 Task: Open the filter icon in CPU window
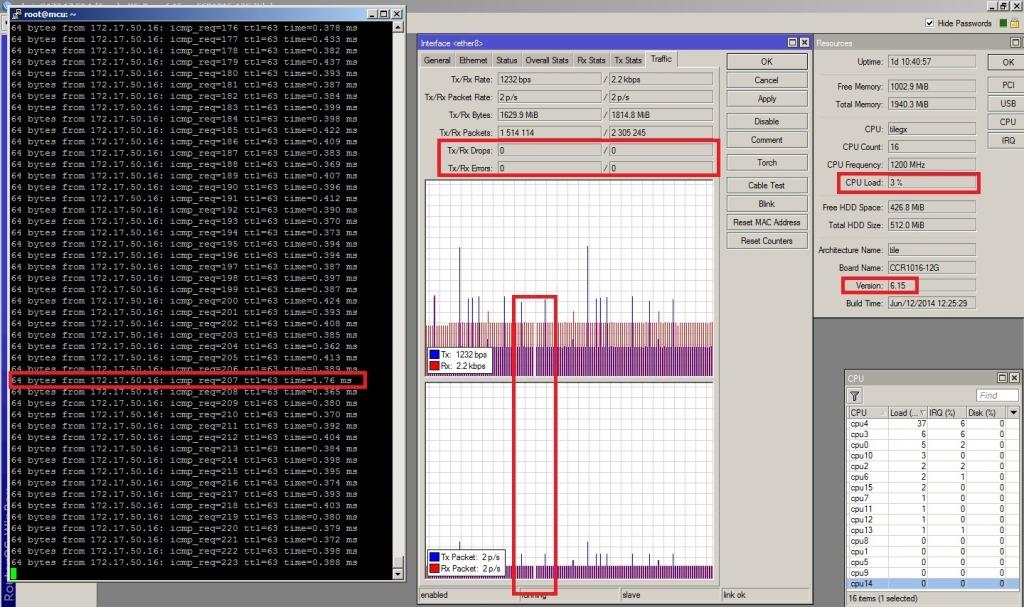tap(854, 396)
